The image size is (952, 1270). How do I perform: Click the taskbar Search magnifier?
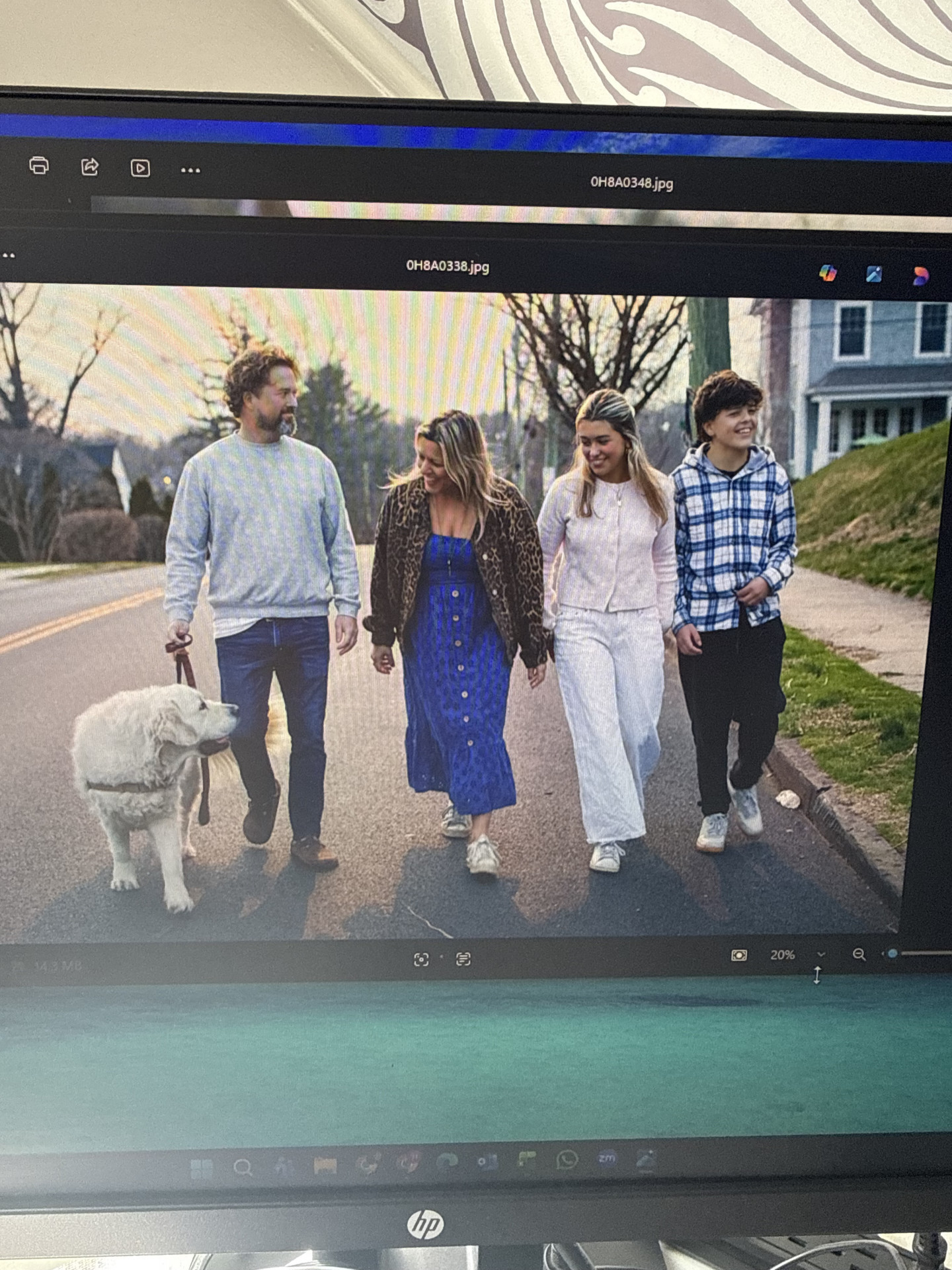243,1168
